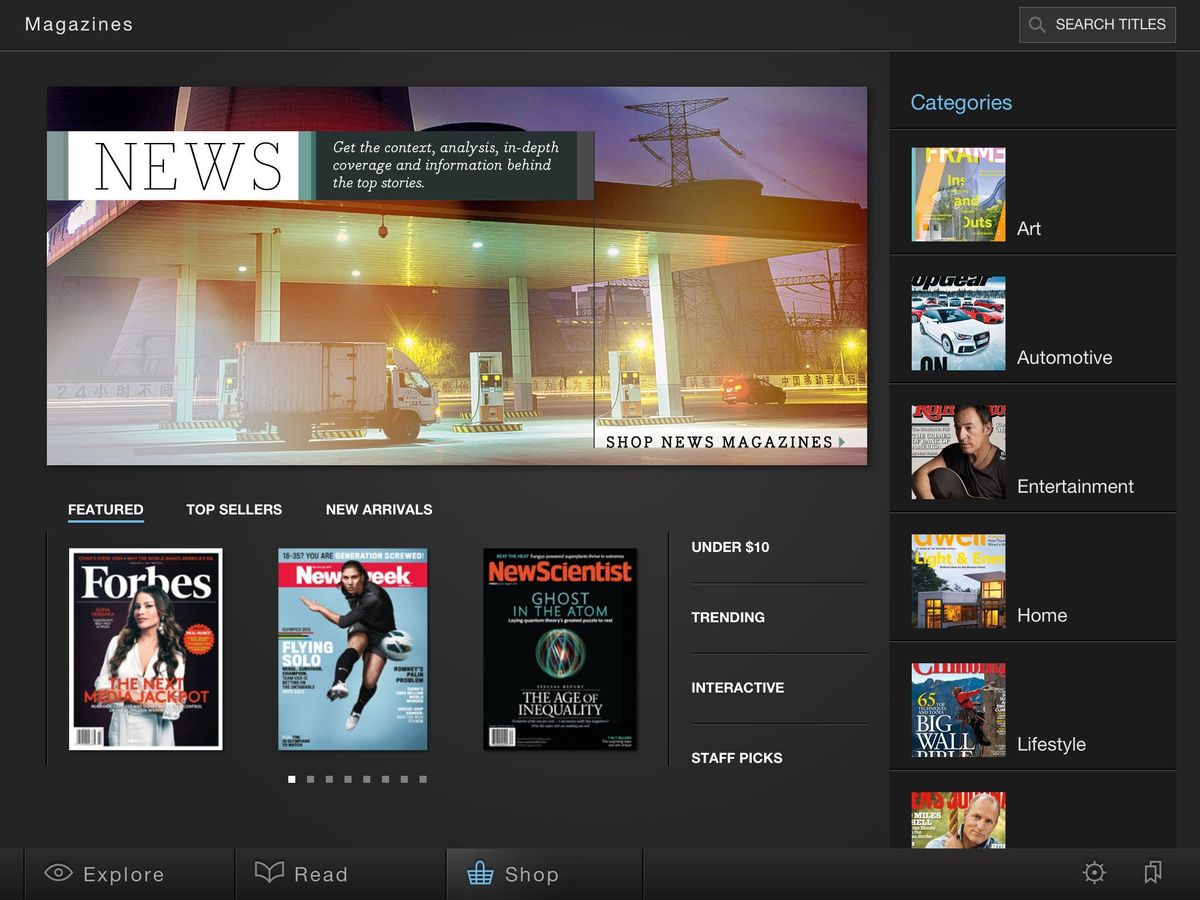Browse magazines UNDER $10
Screen dimensions: 1200x900
pyautogui.click(x=729, y=547)
